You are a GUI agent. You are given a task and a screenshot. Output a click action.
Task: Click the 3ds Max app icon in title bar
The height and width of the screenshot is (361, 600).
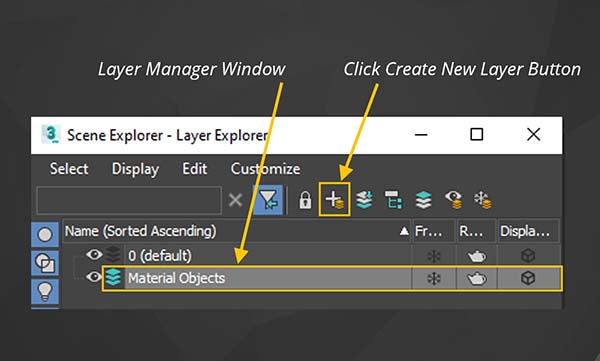point(51,135)
